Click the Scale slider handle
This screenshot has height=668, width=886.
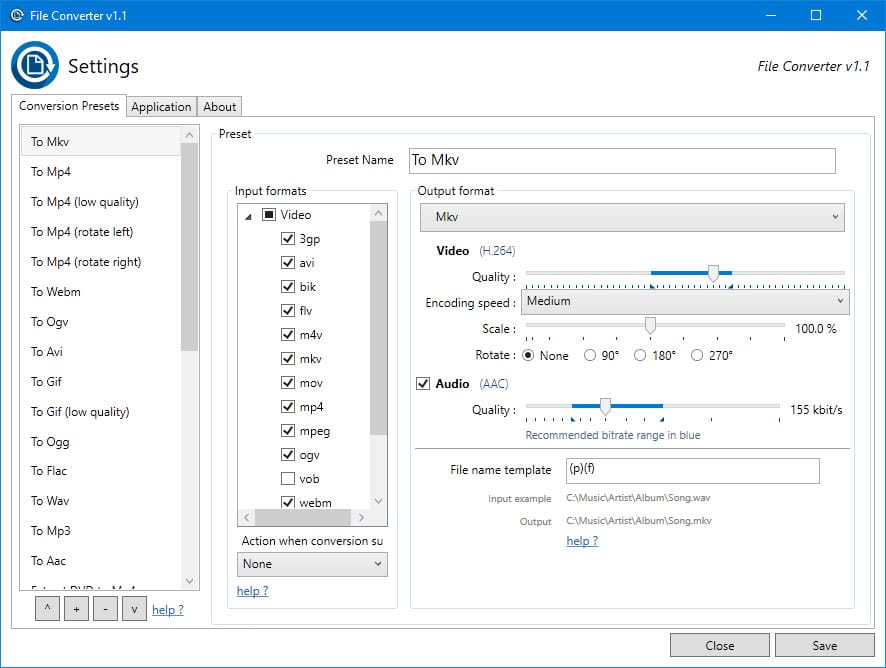coord(650,325)
